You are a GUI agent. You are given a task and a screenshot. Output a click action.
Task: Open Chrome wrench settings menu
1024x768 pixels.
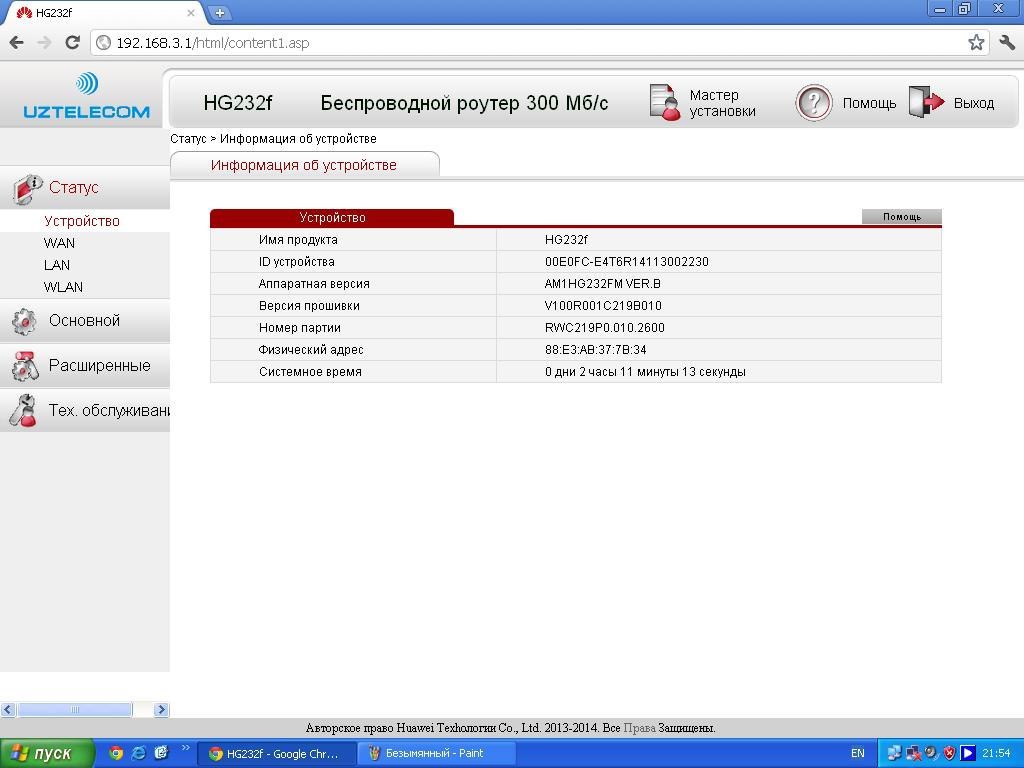(x=1007, y=43)
